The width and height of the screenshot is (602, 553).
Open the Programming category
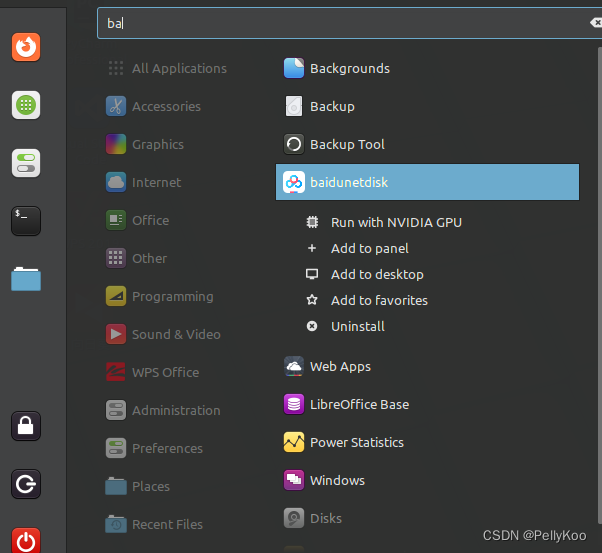tap(160, 296)
